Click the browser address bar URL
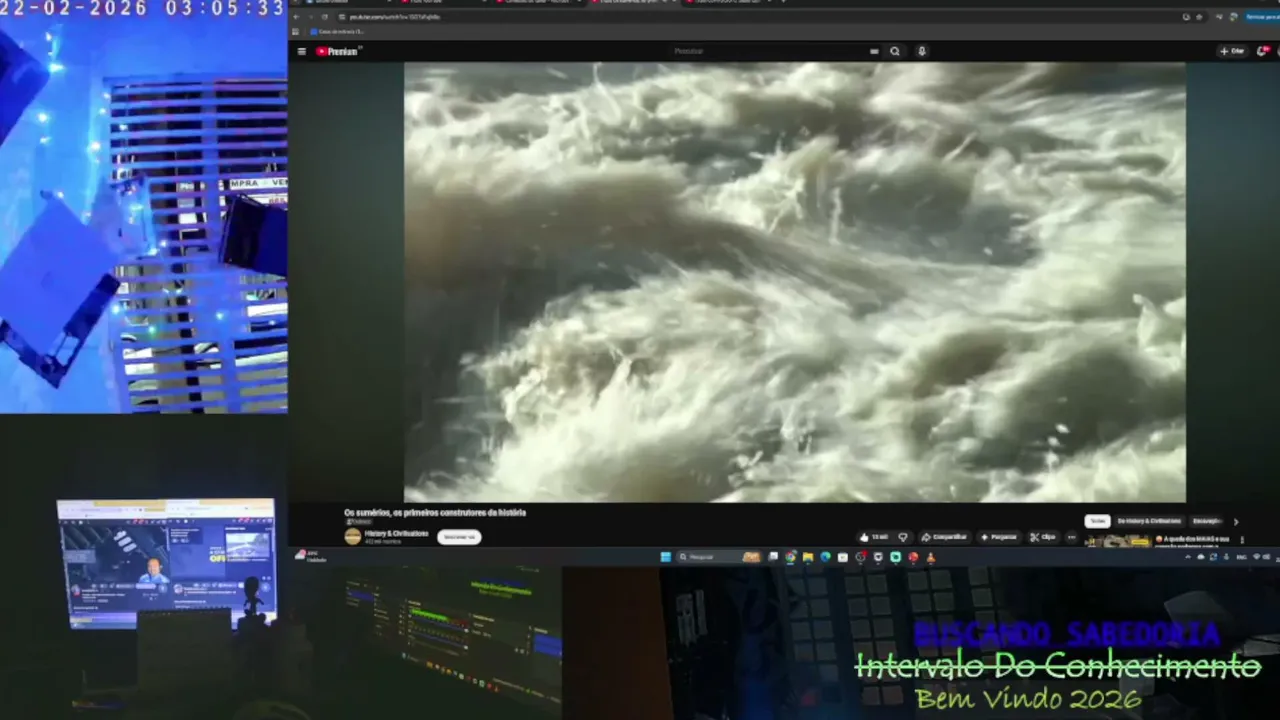 pyautogui.click(x=395, y=17)
